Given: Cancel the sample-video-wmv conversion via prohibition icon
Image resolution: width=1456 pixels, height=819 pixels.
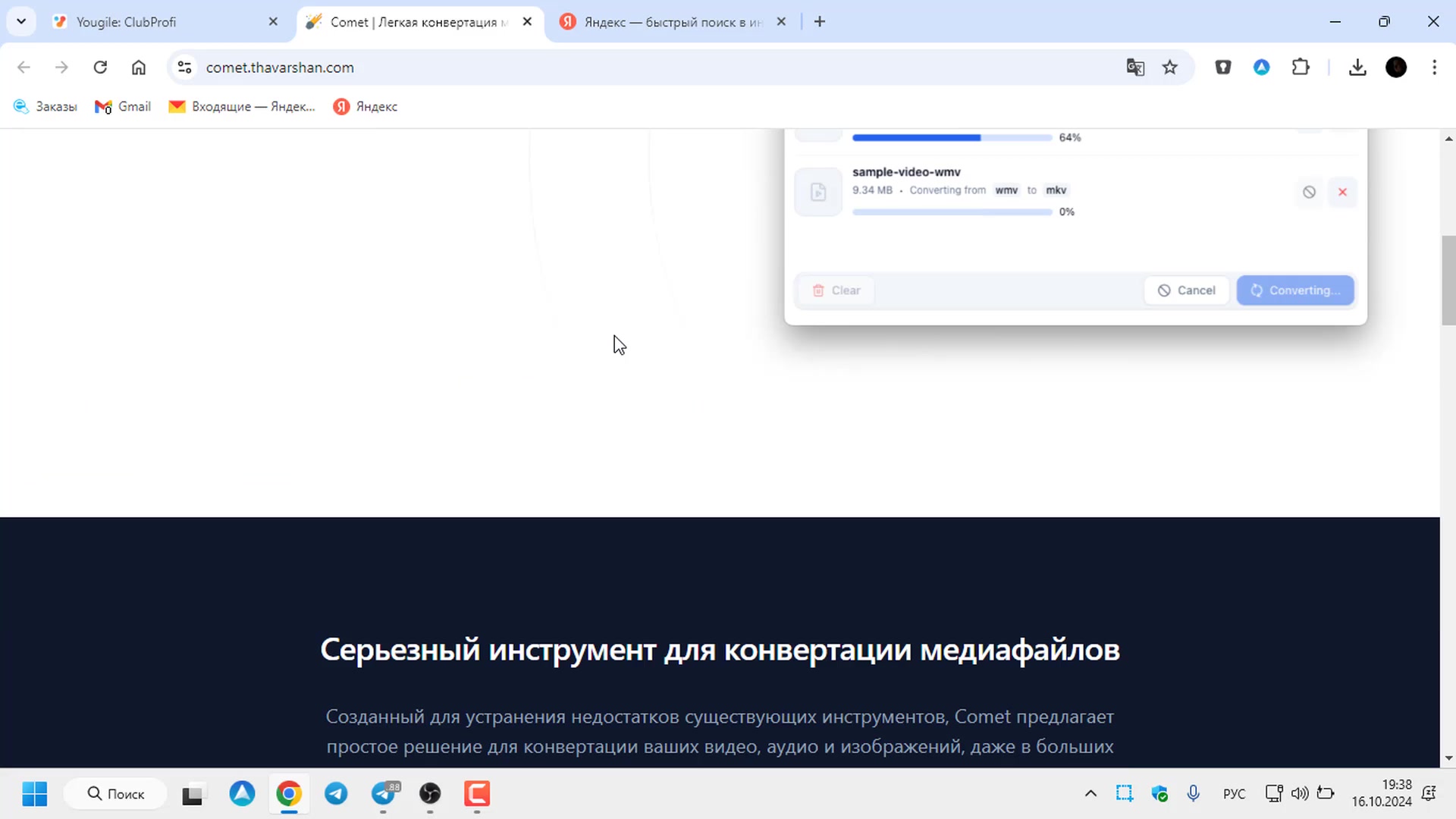Looking at the screenshot, I should pyautogui.click(x=1309, y=192).
